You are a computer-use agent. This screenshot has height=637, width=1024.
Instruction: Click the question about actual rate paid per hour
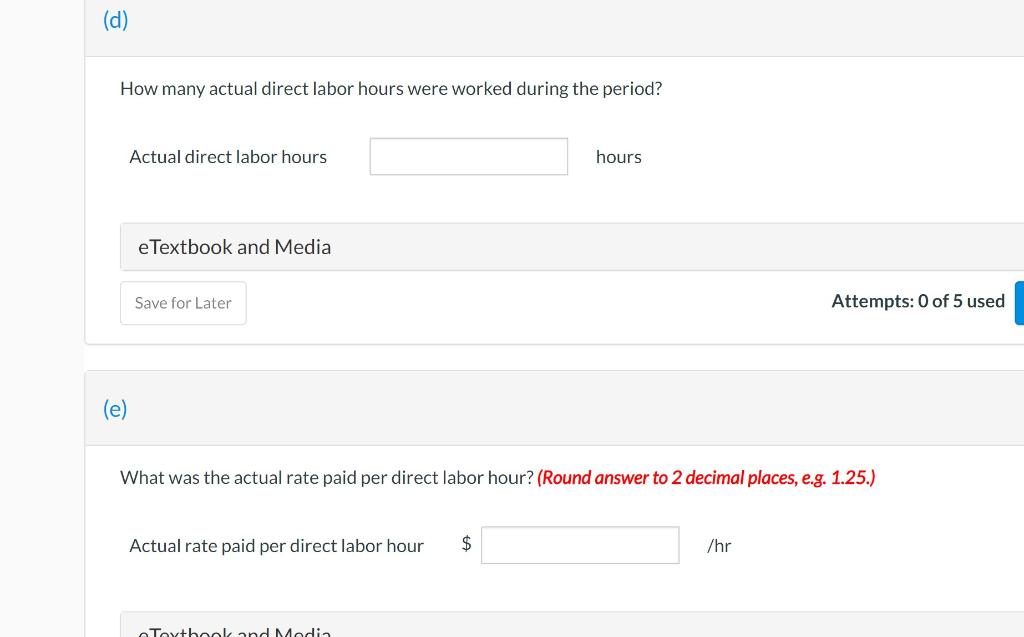pos(327,478)
